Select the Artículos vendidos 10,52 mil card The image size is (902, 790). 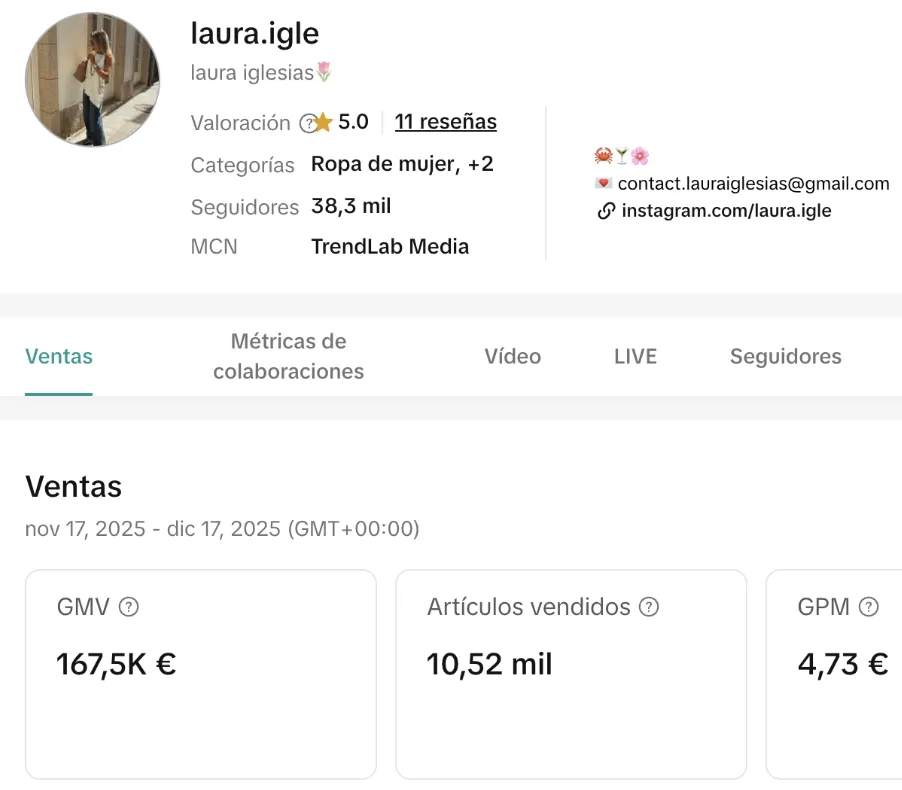[571, 674]
